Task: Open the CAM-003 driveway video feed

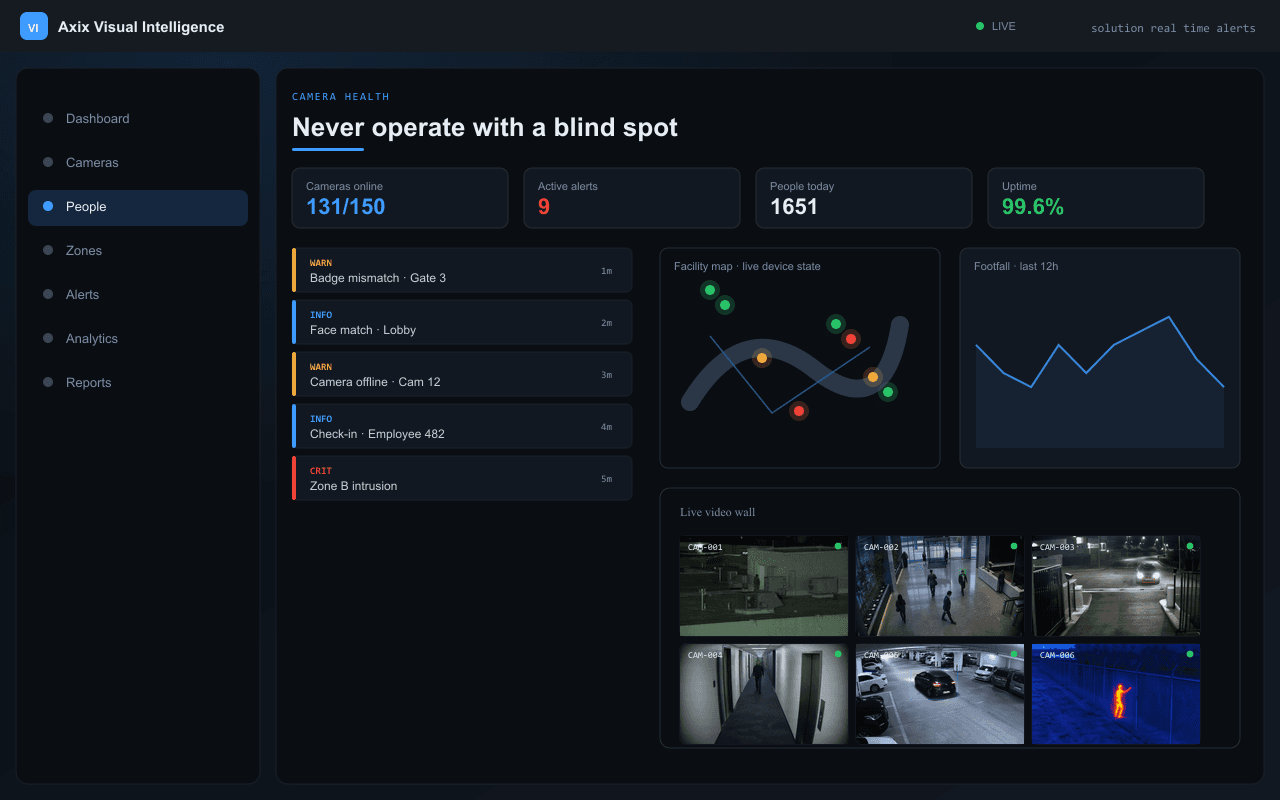Action: (1116, 586)
